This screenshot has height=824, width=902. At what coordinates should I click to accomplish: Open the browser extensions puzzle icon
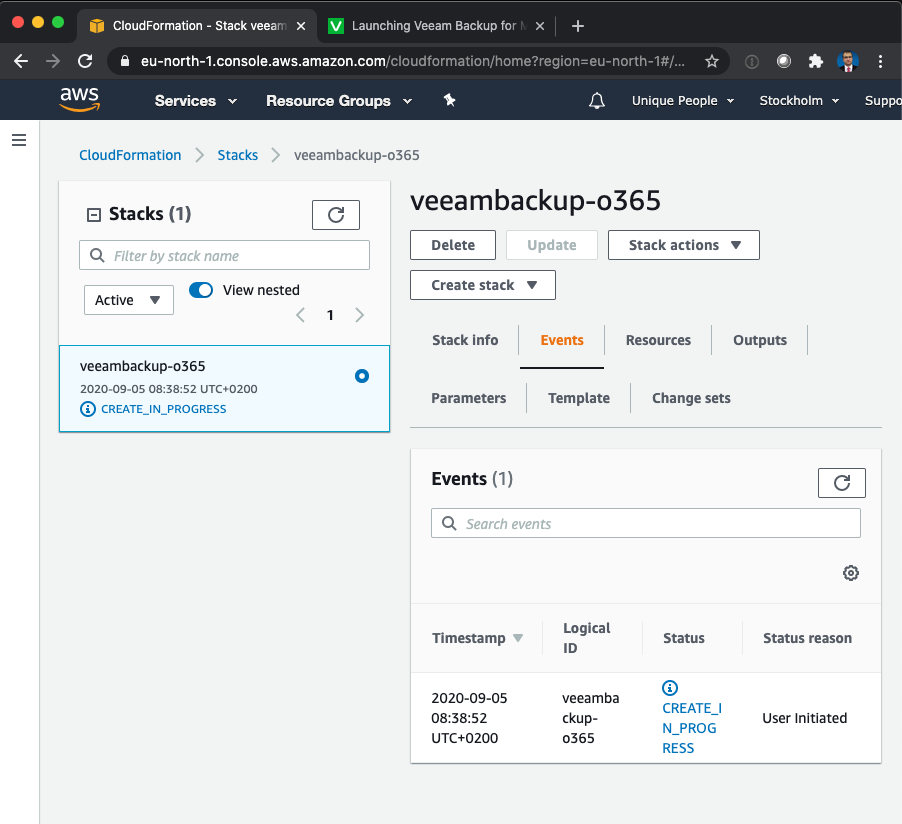[x=816, y=61]
